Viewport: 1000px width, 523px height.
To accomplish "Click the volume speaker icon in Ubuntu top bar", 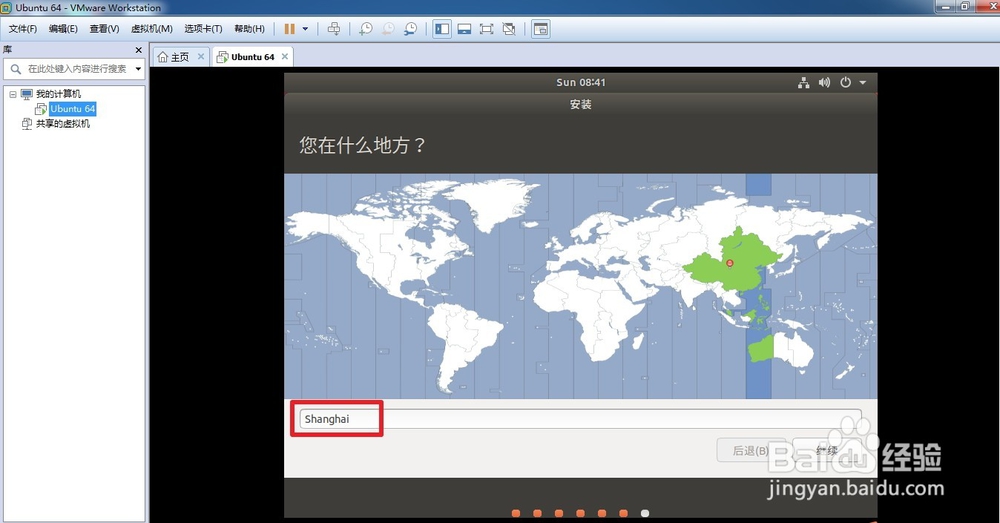I will coord(825,82).
